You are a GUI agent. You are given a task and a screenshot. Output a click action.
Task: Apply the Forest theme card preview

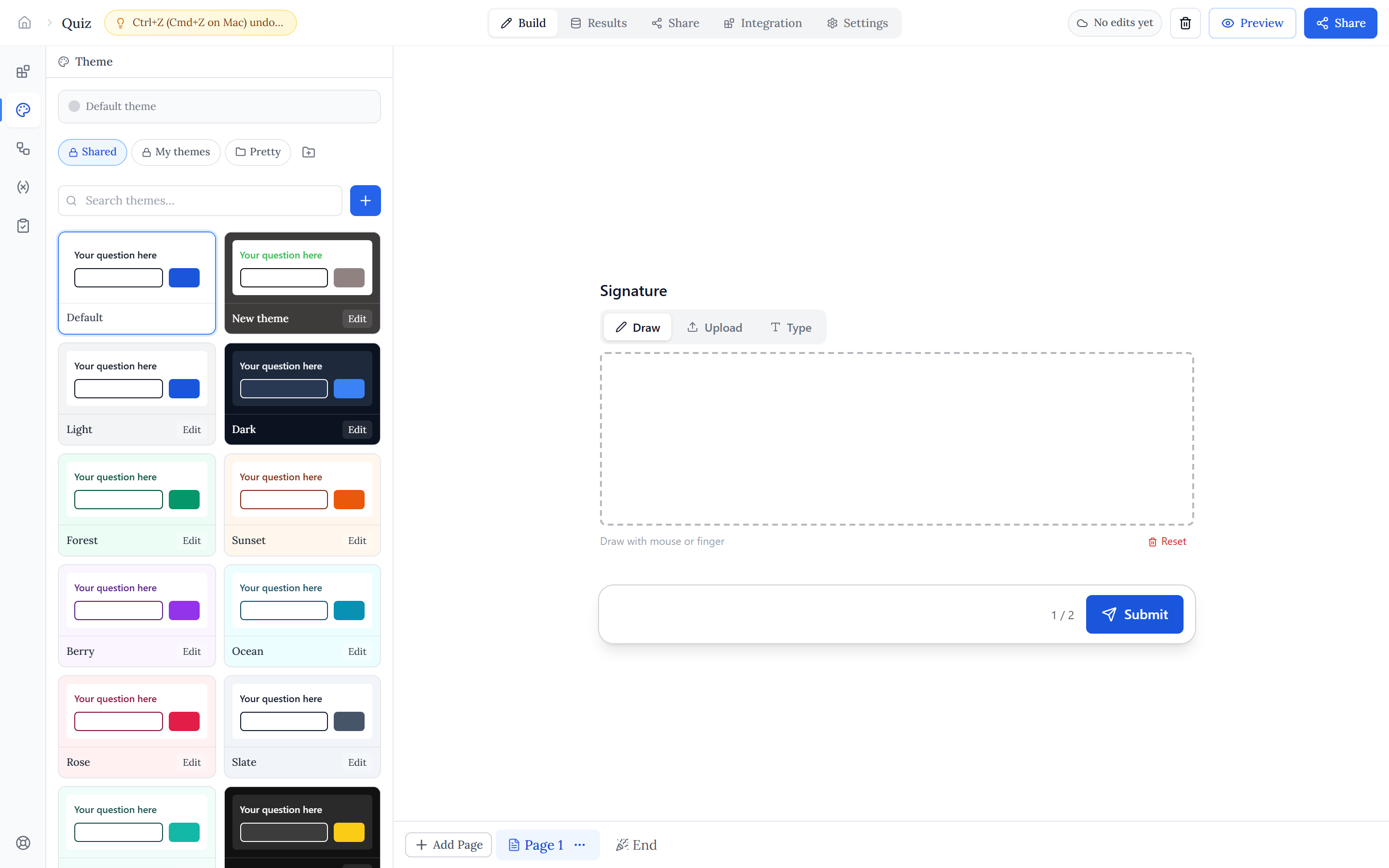tap(136, 489)
